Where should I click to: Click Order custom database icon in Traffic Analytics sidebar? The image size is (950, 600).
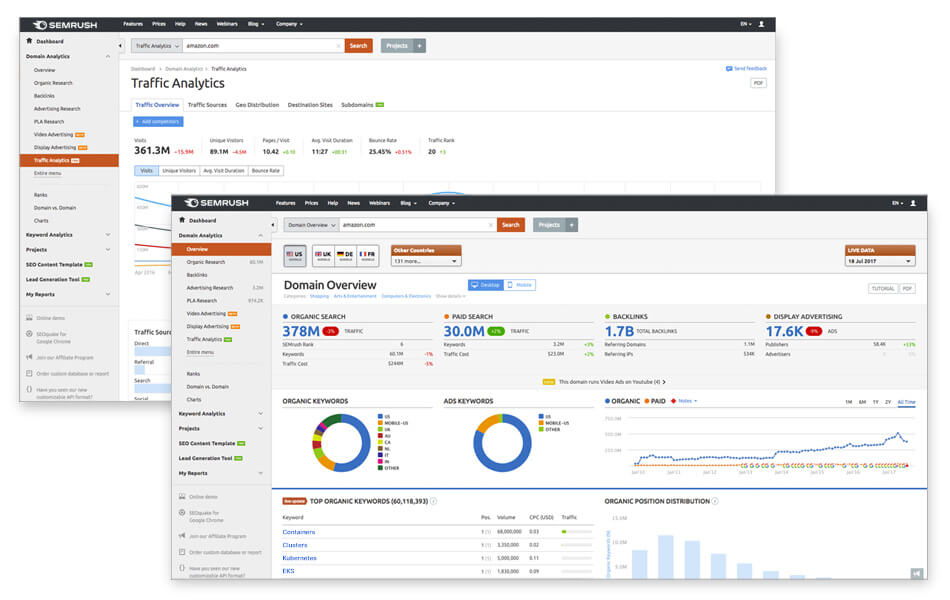point(29,373)
